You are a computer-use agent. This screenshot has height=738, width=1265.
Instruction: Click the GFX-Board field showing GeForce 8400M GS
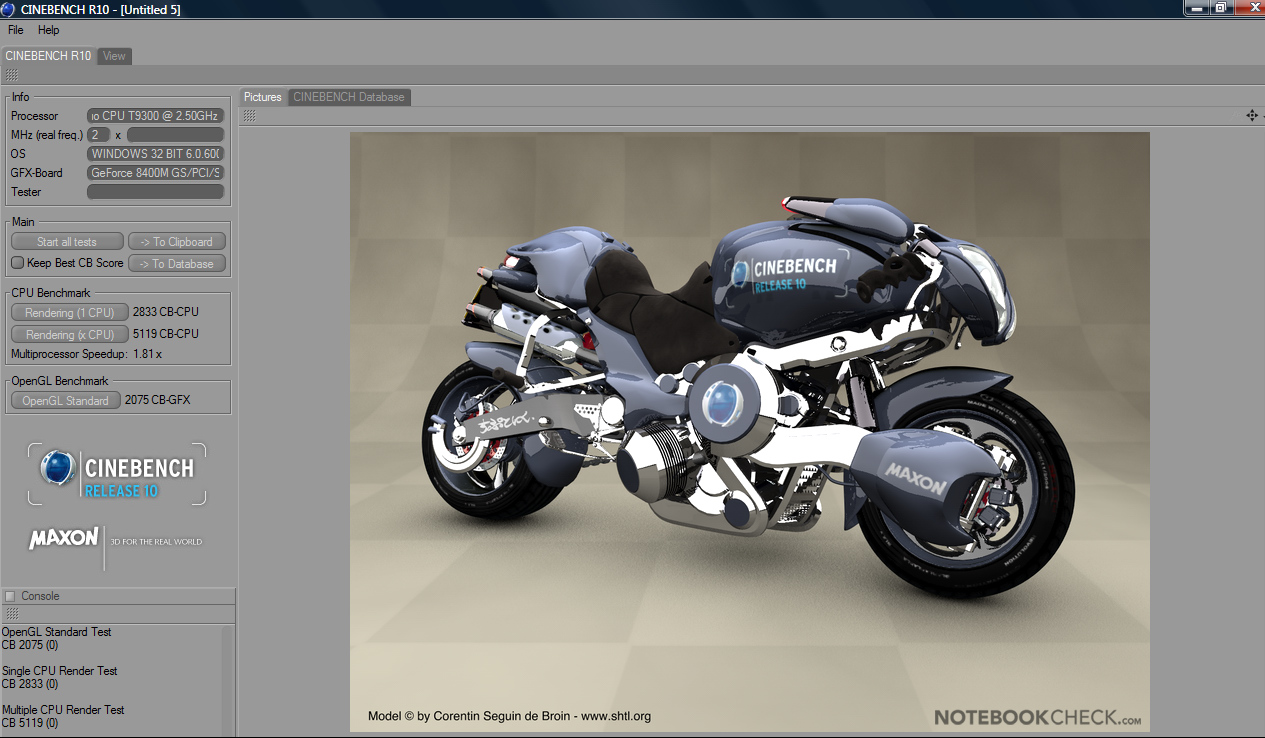point(155,173)
